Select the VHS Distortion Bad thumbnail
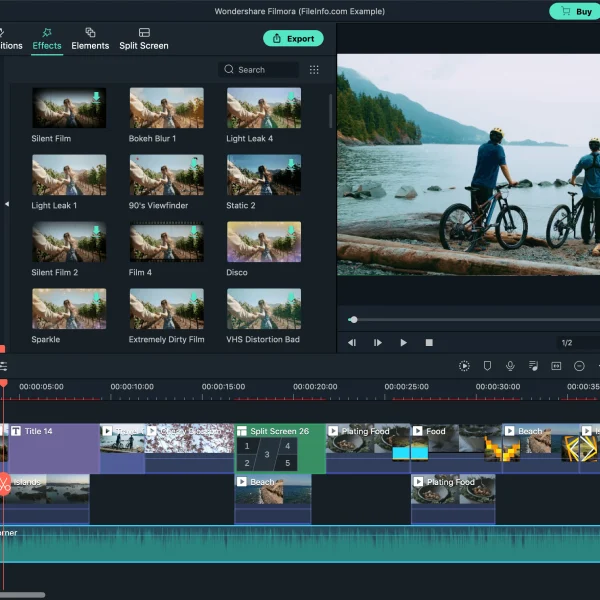 tap(264, 309)
